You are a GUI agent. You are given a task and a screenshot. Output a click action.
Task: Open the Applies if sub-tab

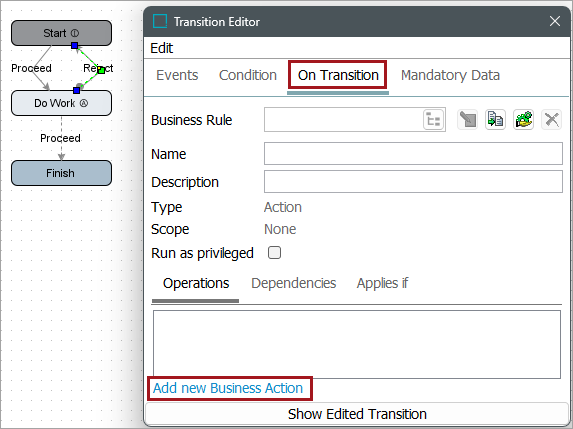tap(382, 283)
